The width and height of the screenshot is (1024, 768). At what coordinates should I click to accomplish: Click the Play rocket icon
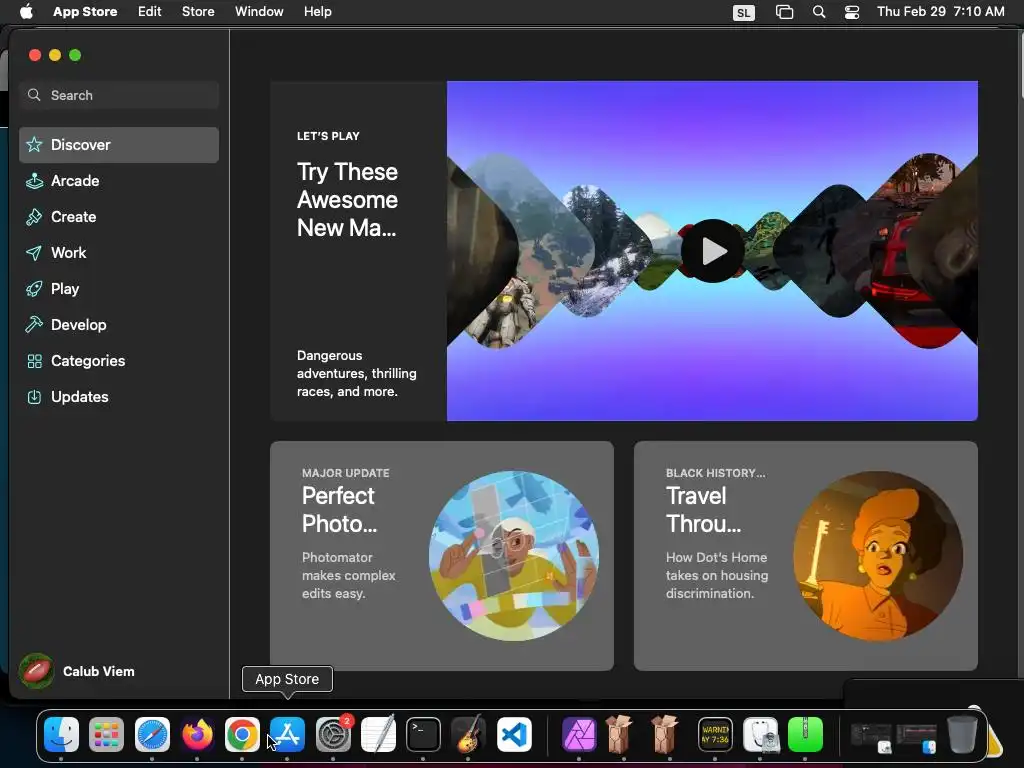tap(34, 289)
